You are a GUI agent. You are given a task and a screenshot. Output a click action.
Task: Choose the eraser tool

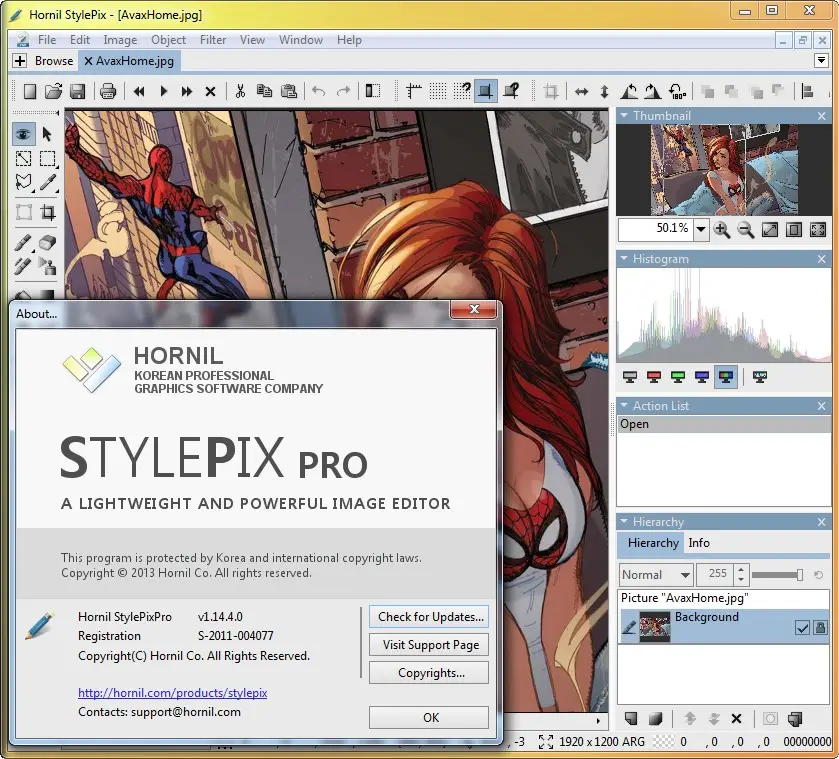(x=47, y=242)
